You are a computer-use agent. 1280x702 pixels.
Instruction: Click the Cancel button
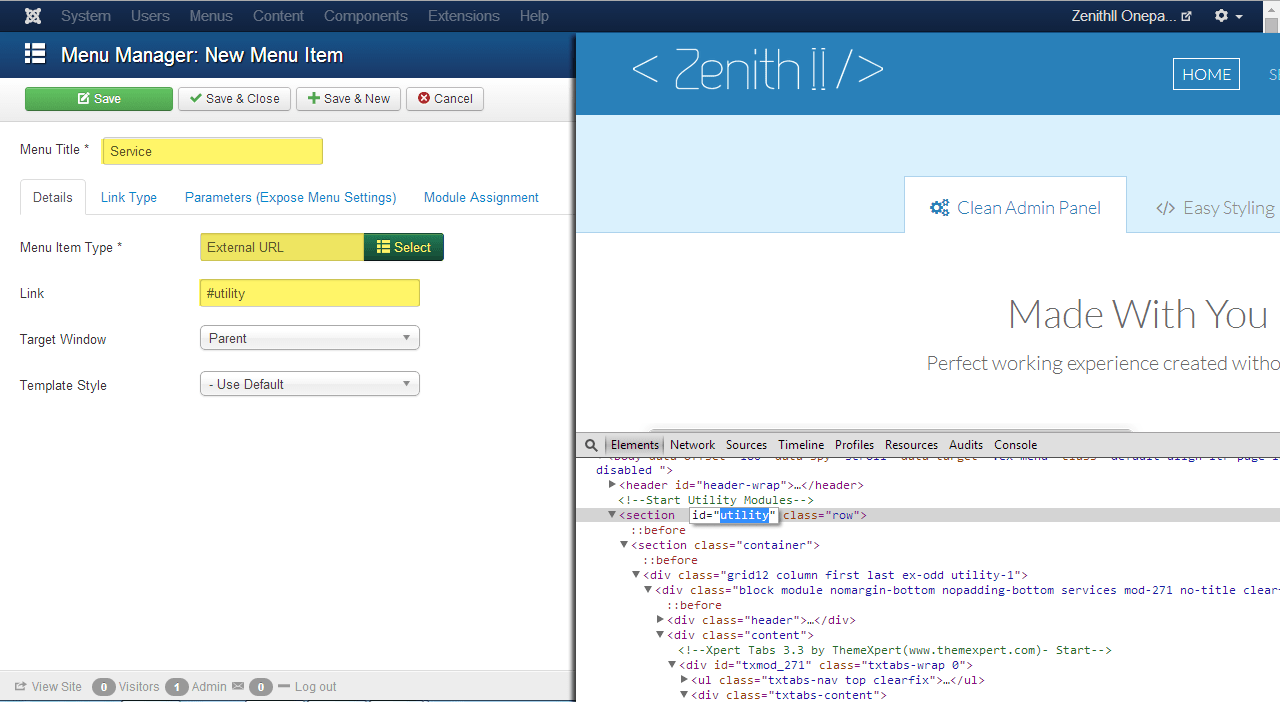point(445,99)
